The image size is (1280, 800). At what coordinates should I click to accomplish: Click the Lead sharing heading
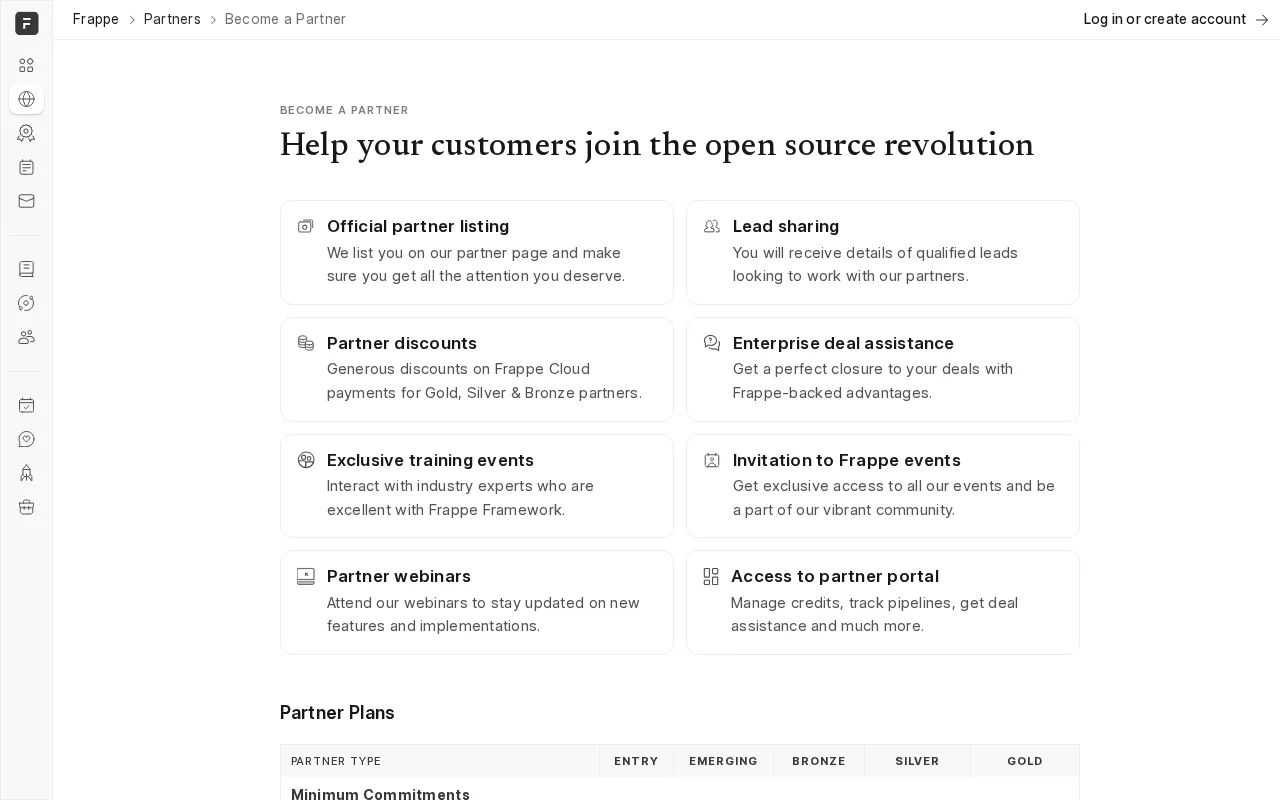pos(786,226)
